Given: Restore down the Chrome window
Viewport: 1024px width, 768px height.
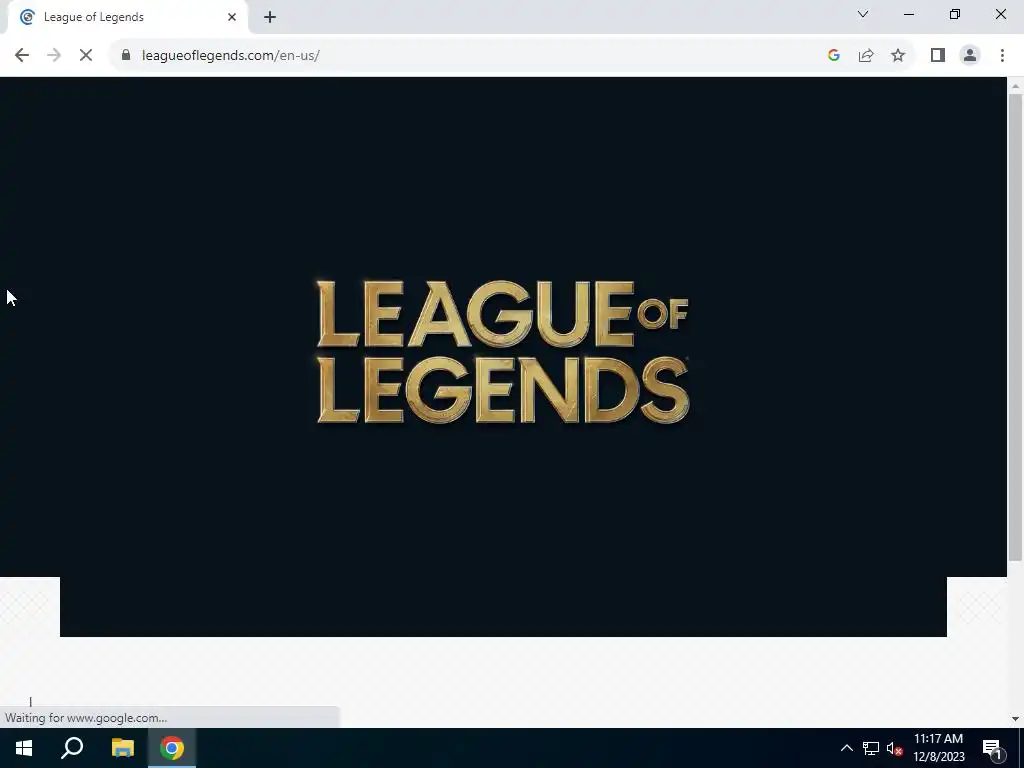Looking at the screenshot, I should [x=955, y=14].
